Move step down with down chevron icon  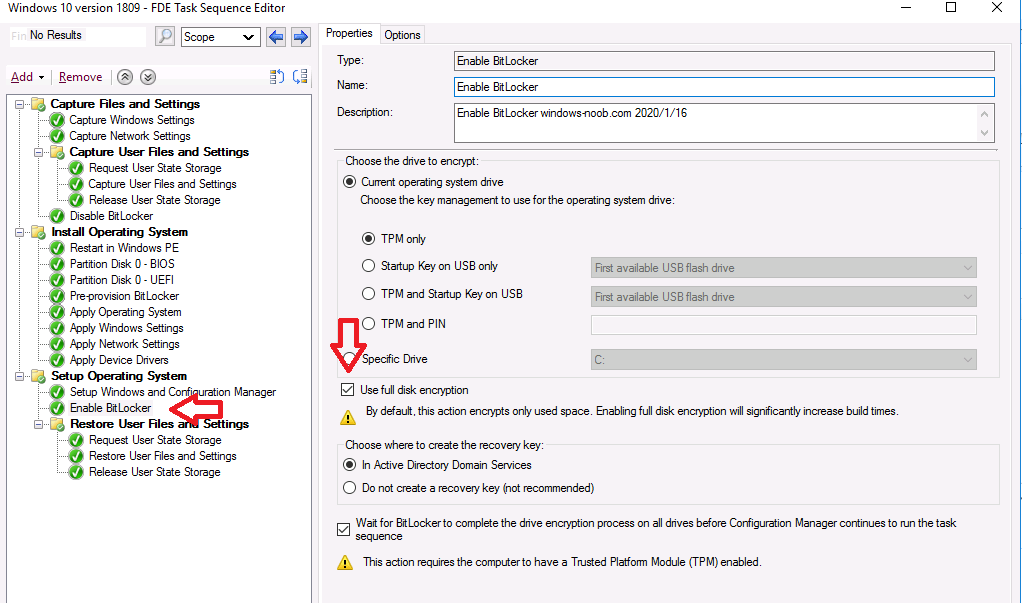[148, 77]
